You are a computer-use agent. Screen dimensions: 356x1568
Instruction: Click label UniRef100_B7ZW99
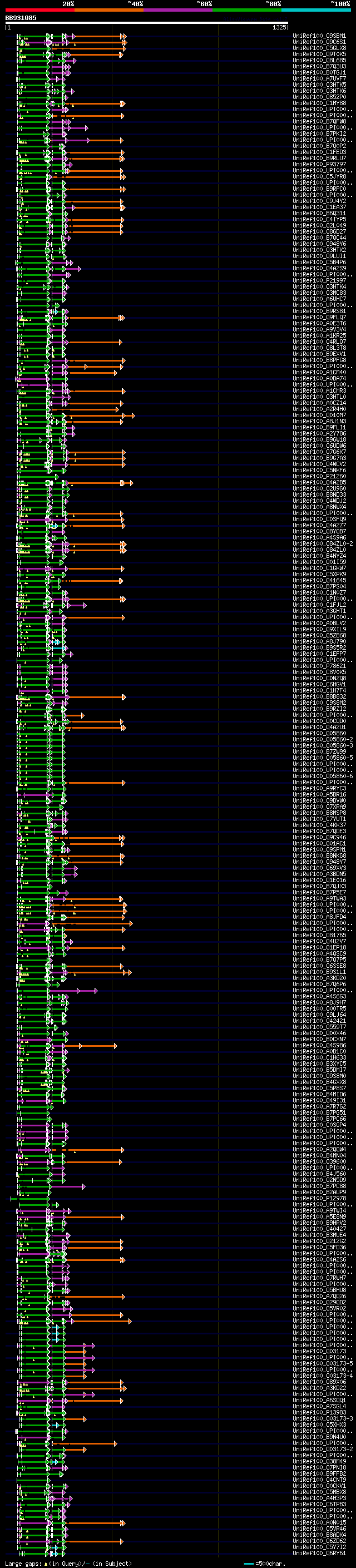click(319, 752)
